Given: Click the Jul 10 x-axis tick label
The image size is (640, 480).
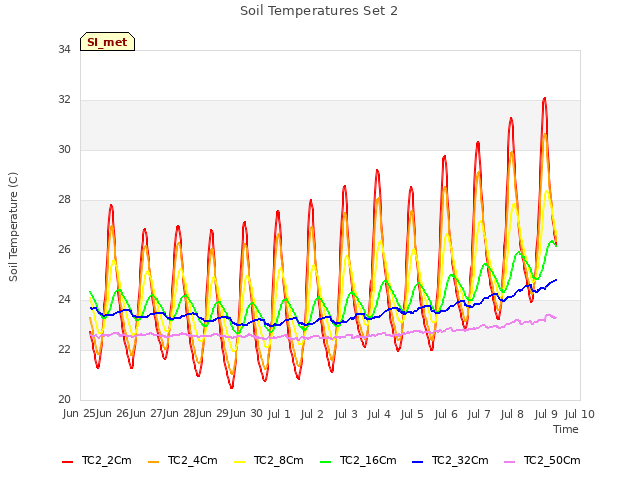Looking at the screenshot, I should click(x=580, y=414).
